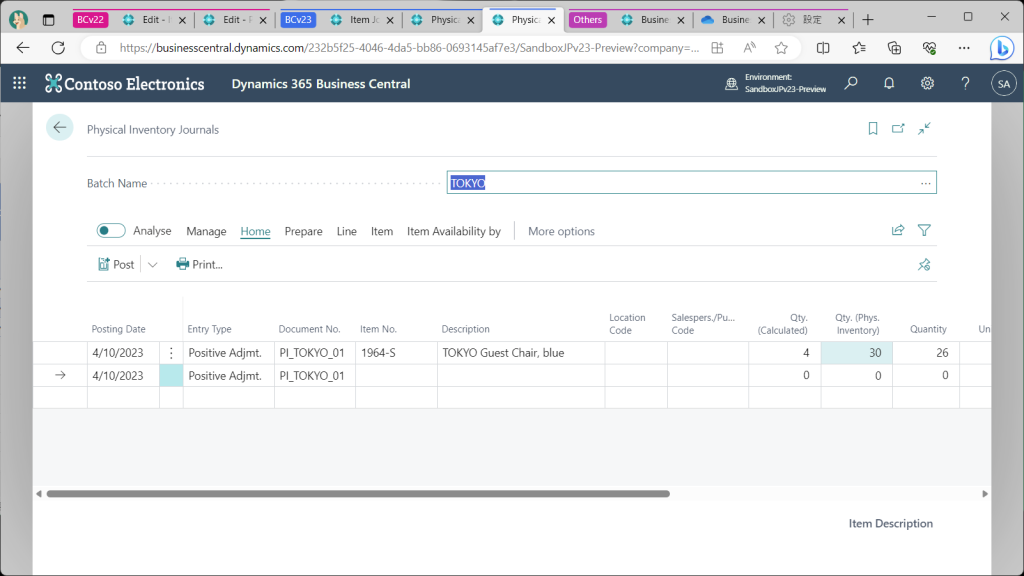Open the filter pane funnel icon

[924, 230]
